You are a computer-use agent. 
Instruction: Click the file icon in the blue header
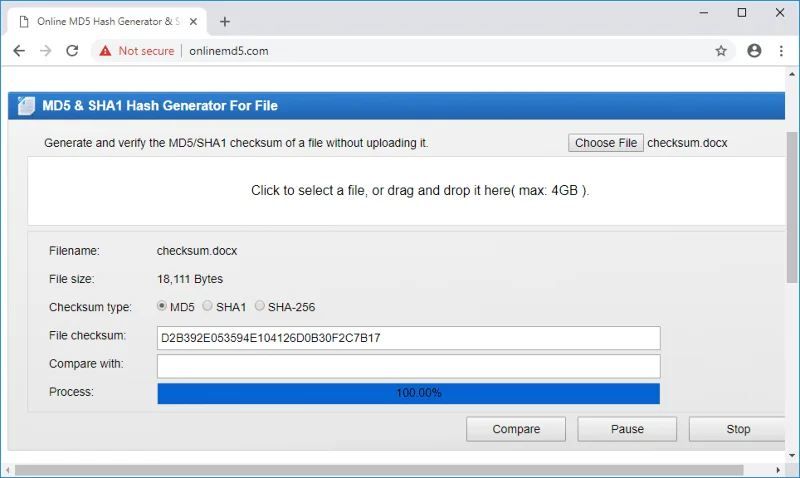point(26,106)
